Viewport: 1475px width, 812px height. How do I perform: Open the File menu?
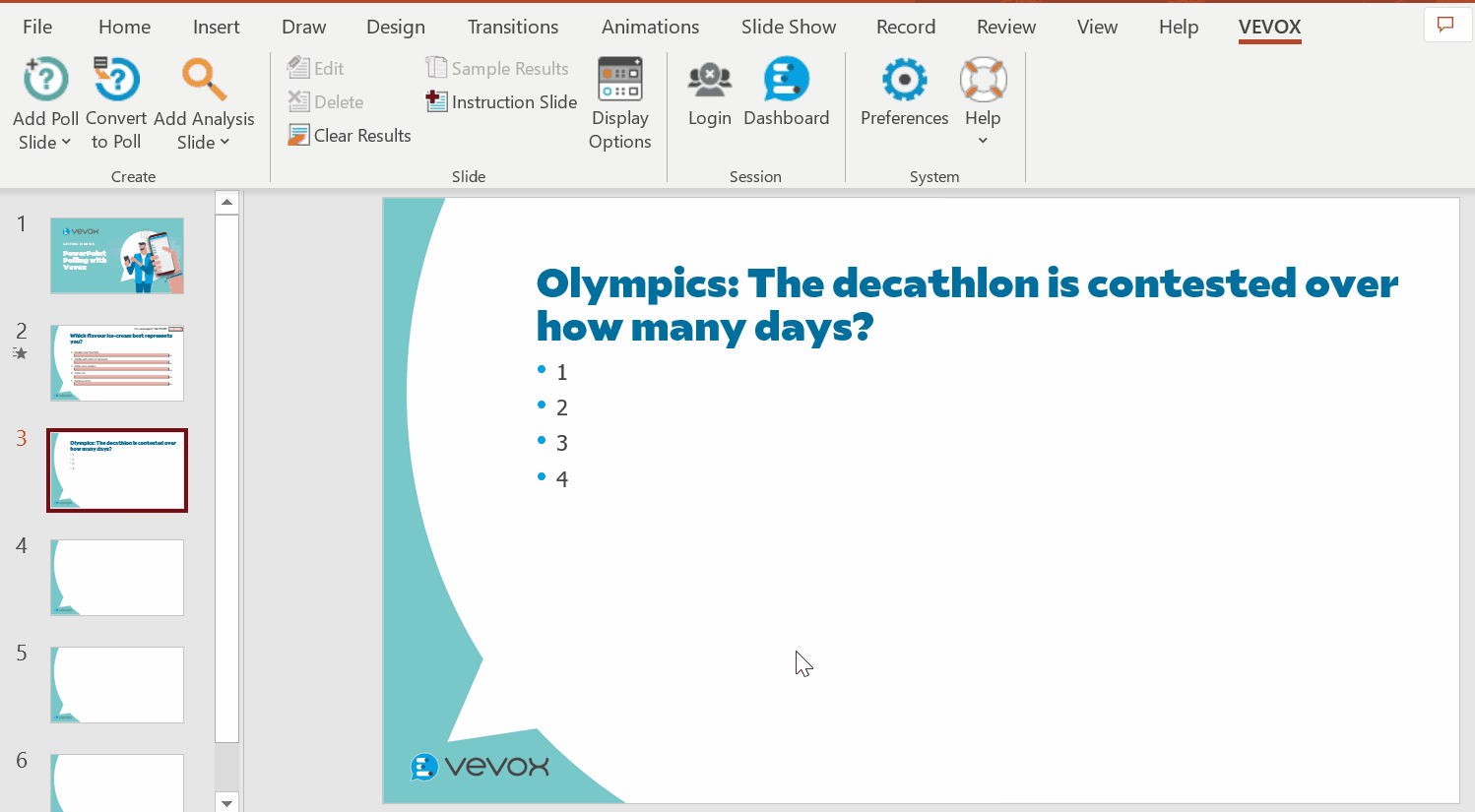pos(37,27)
